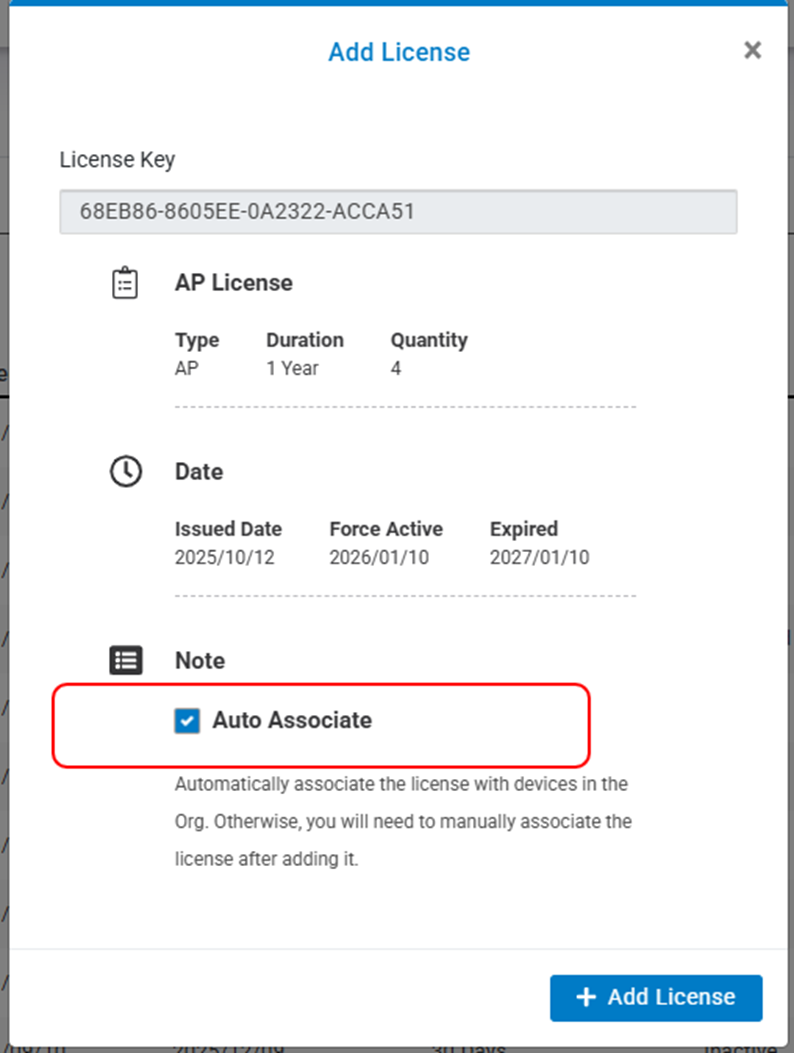Image resolution: width=794 pixels, height=1053 pixels.
Task: Click the Quantity value 4
Action: tap(396, 368)
